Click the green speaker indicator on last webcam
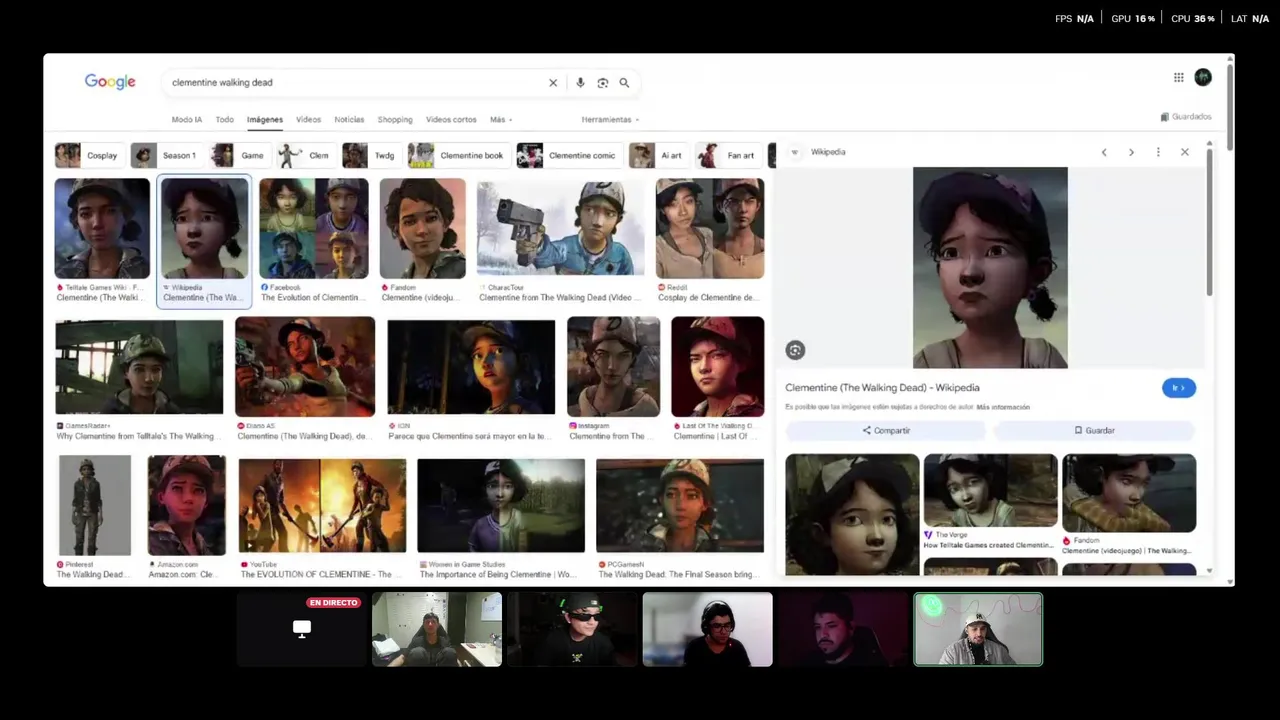Viewport: 1280px width, 720px height. 932,606
